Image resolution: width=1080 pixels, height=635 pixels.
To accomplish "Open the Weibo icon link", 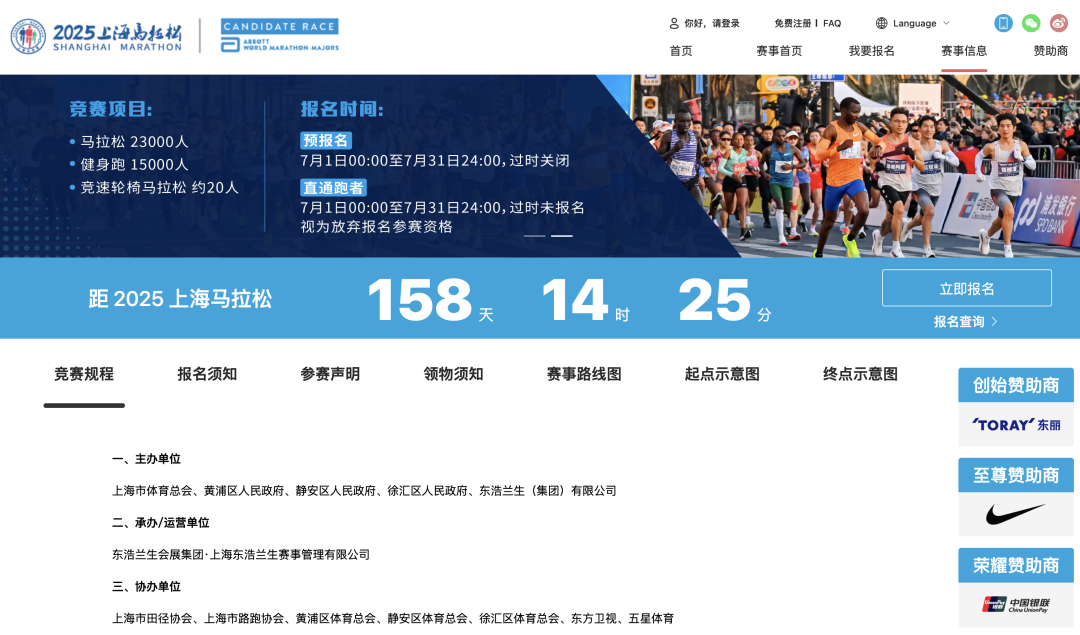I will [x=1059, y=23].
